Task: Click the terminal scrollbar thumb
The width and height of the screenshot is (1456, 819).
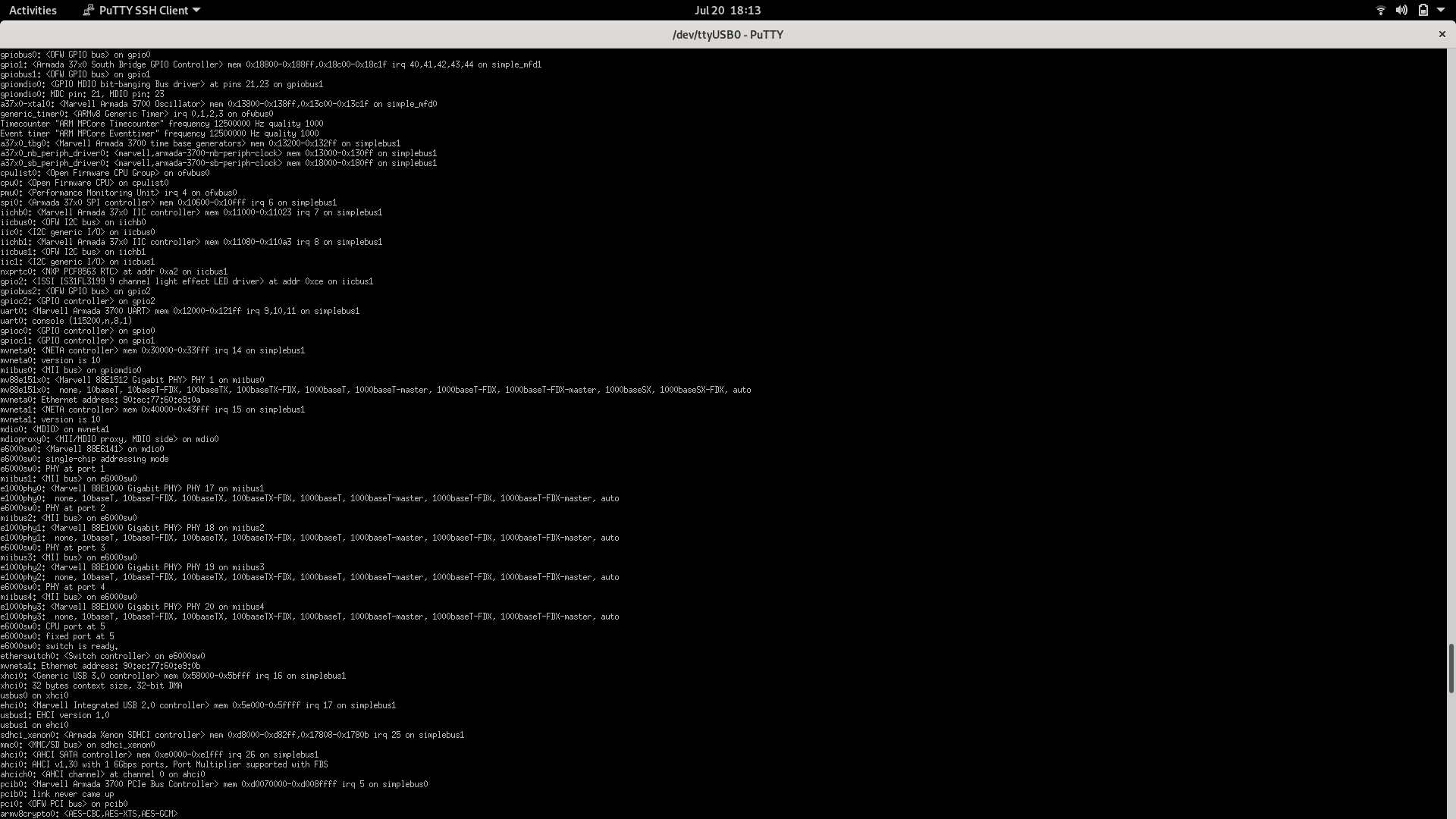Action: (1451, 668)
